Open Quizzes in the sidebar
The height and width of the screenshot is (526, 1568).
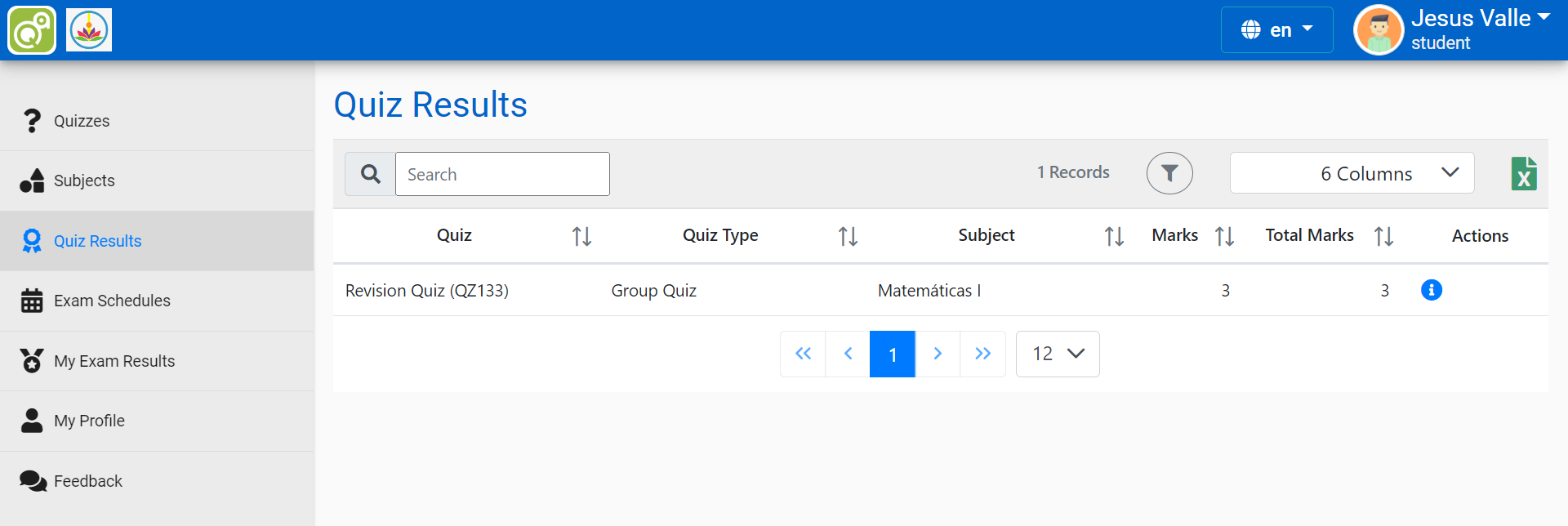pos(82,121)
